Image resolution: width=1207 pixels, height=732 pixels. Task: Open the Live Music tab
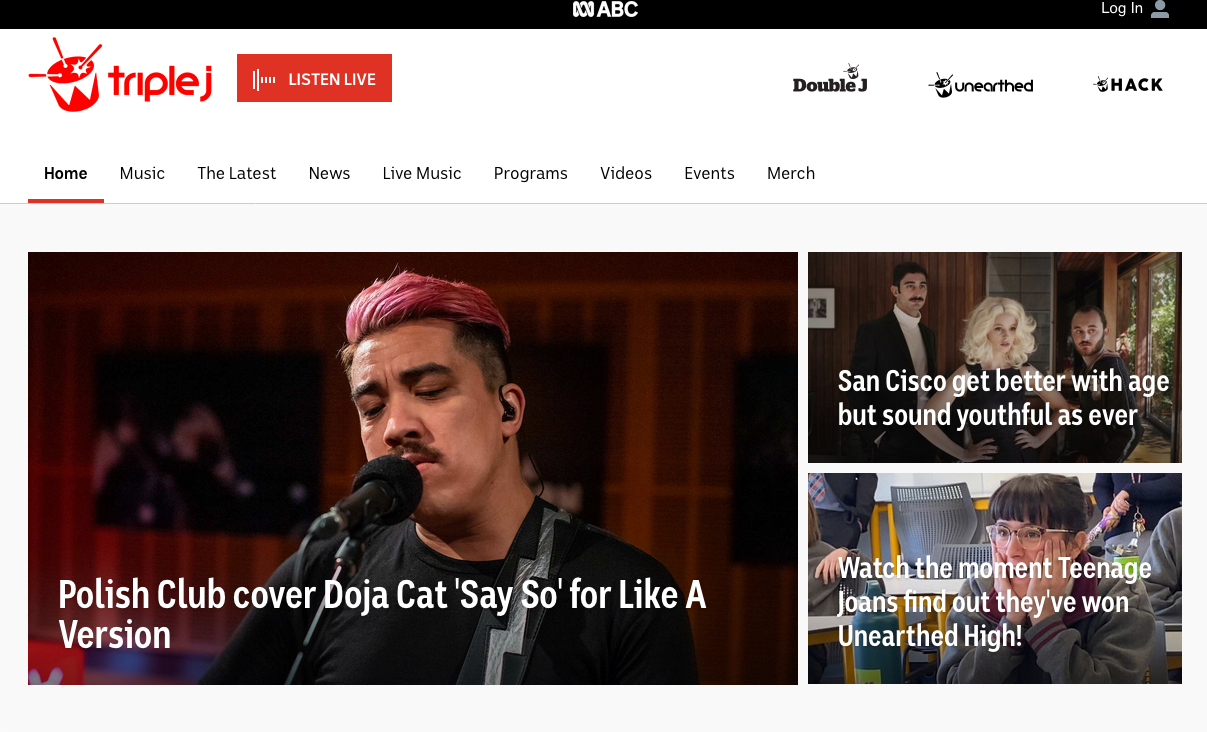pyautogui.click(x=422, y=173)
